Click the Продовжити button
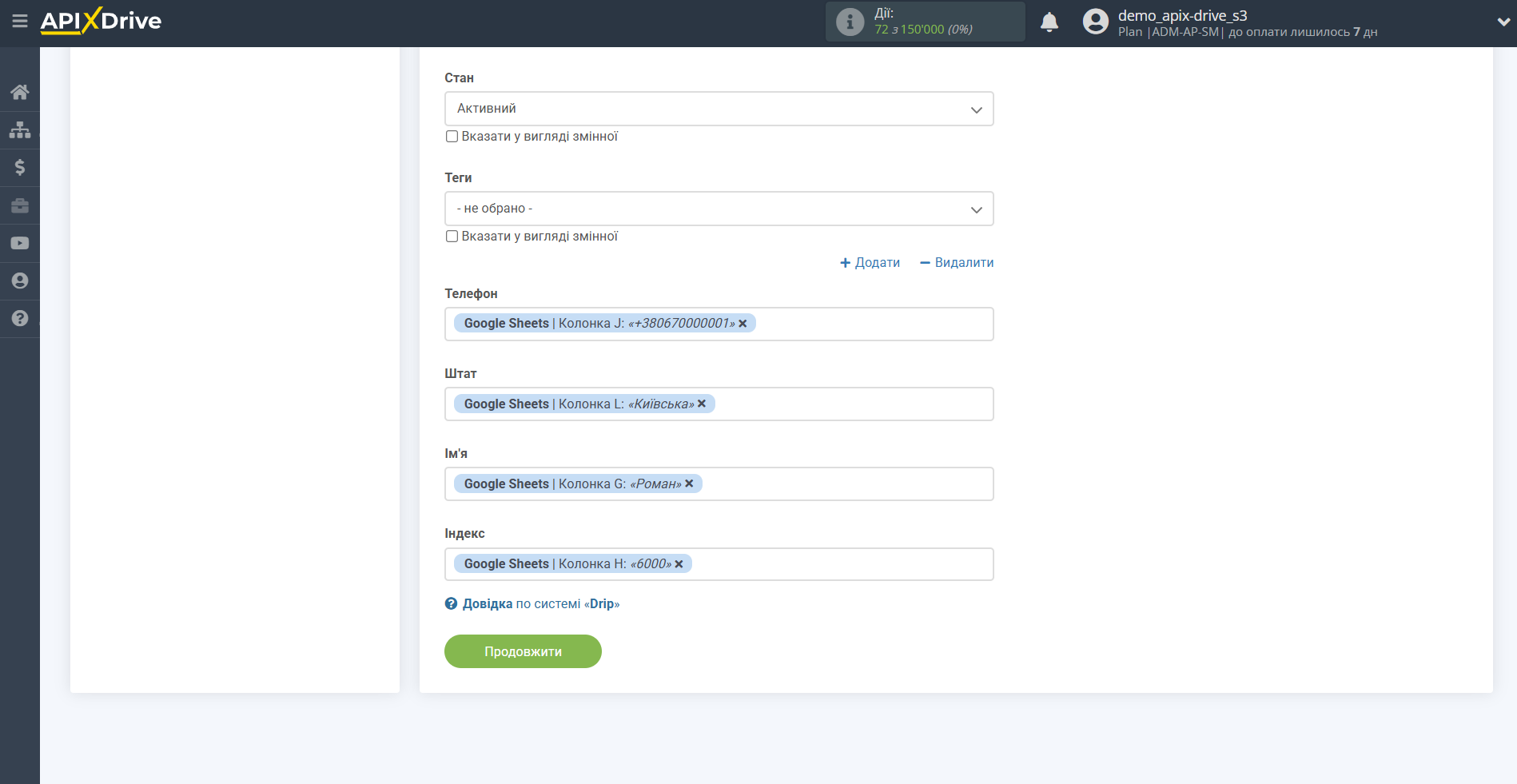The height and width of the screenshot is (784, 1517). [x=523, y=651]
